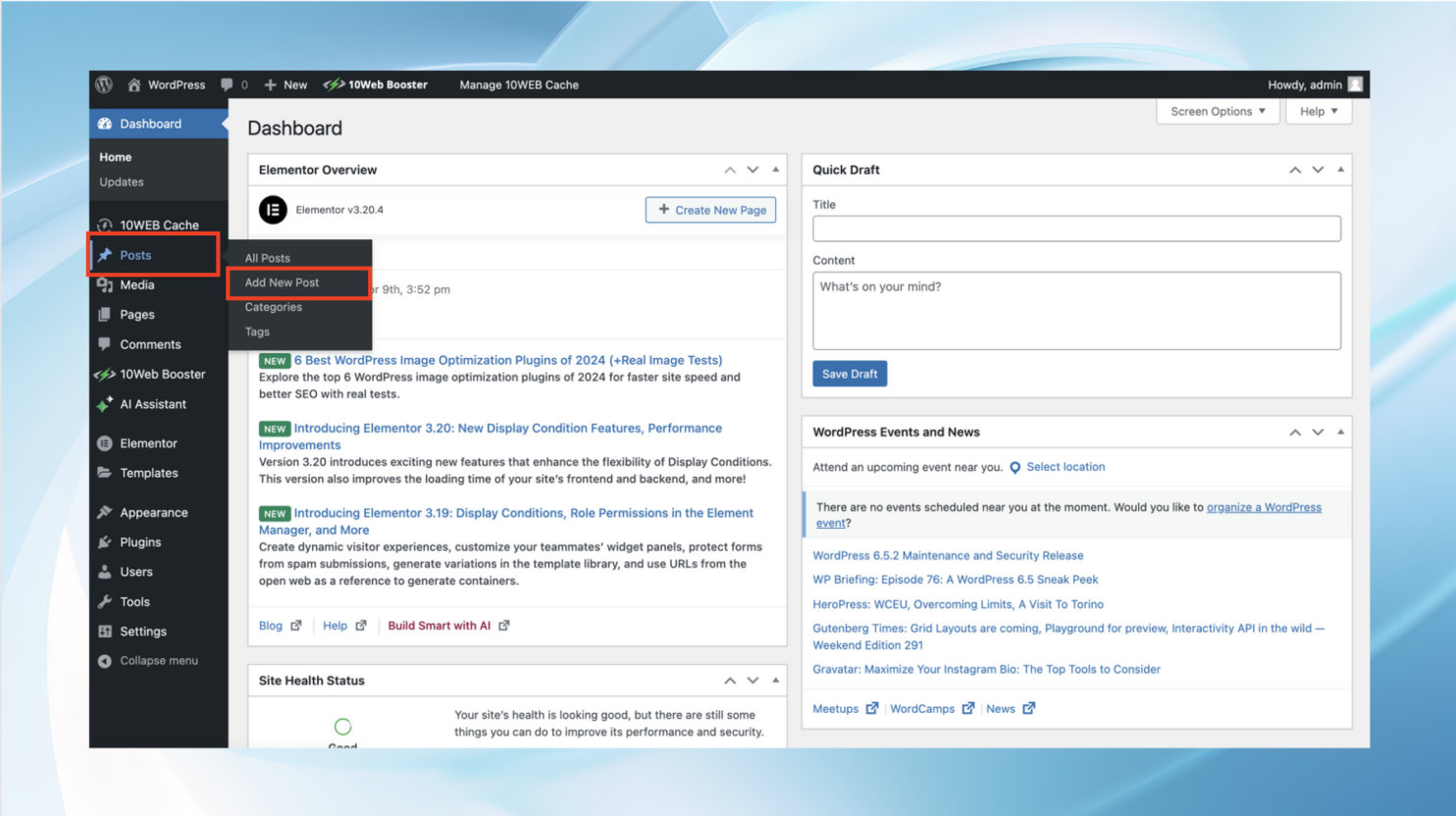Click the Title field in Quick Draft
Image resolution: width=1456 pixels, height=816 pixels.
[1076, 228]
